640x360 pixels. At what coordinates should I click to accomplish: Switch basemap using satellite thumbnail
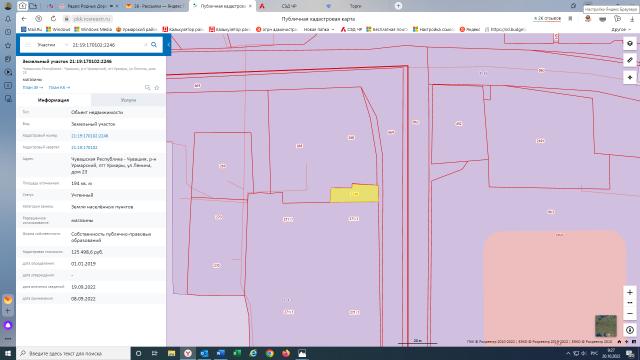(606, 326)
